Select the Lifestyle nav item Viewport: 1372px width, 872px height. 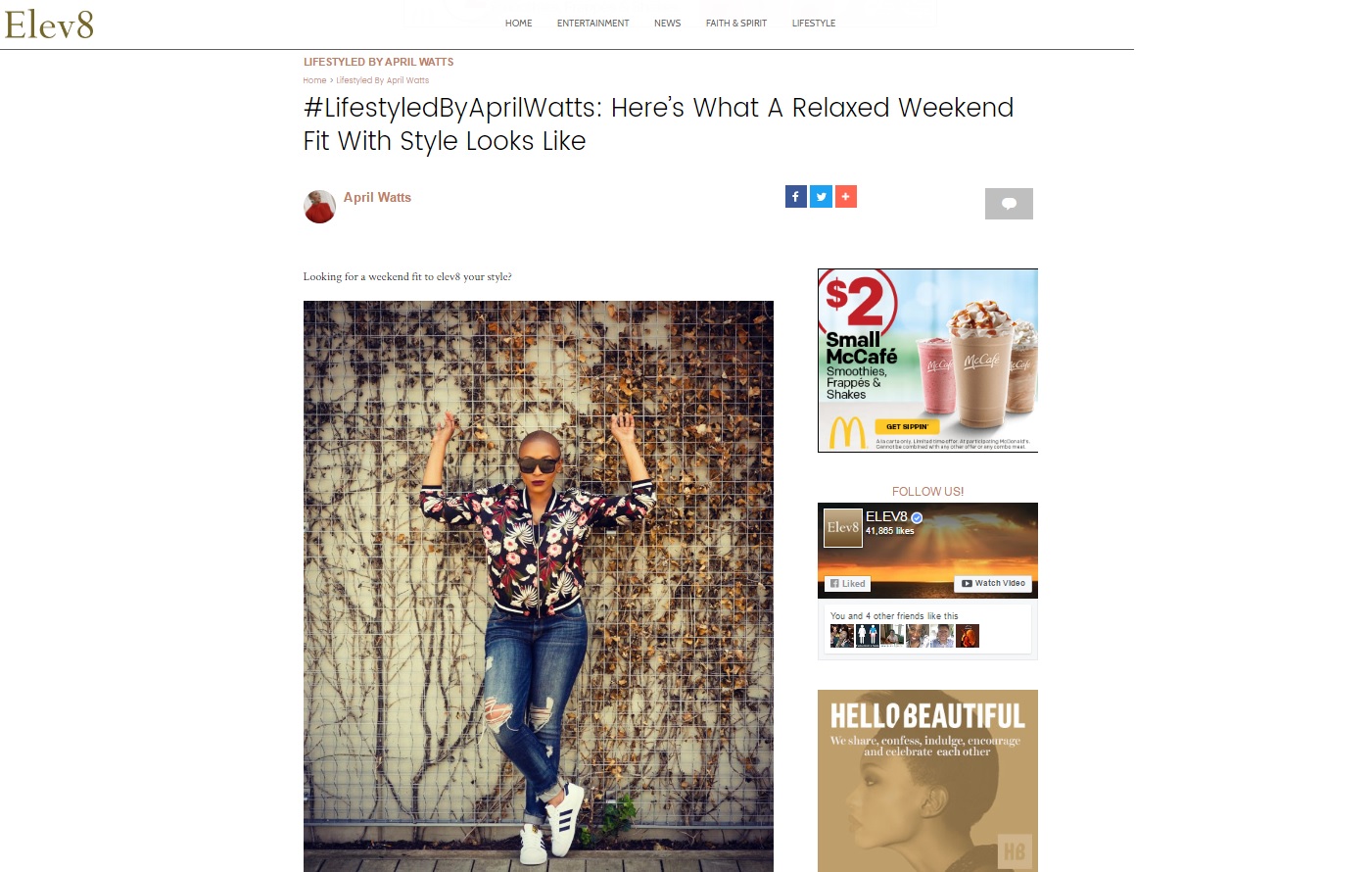814,24
